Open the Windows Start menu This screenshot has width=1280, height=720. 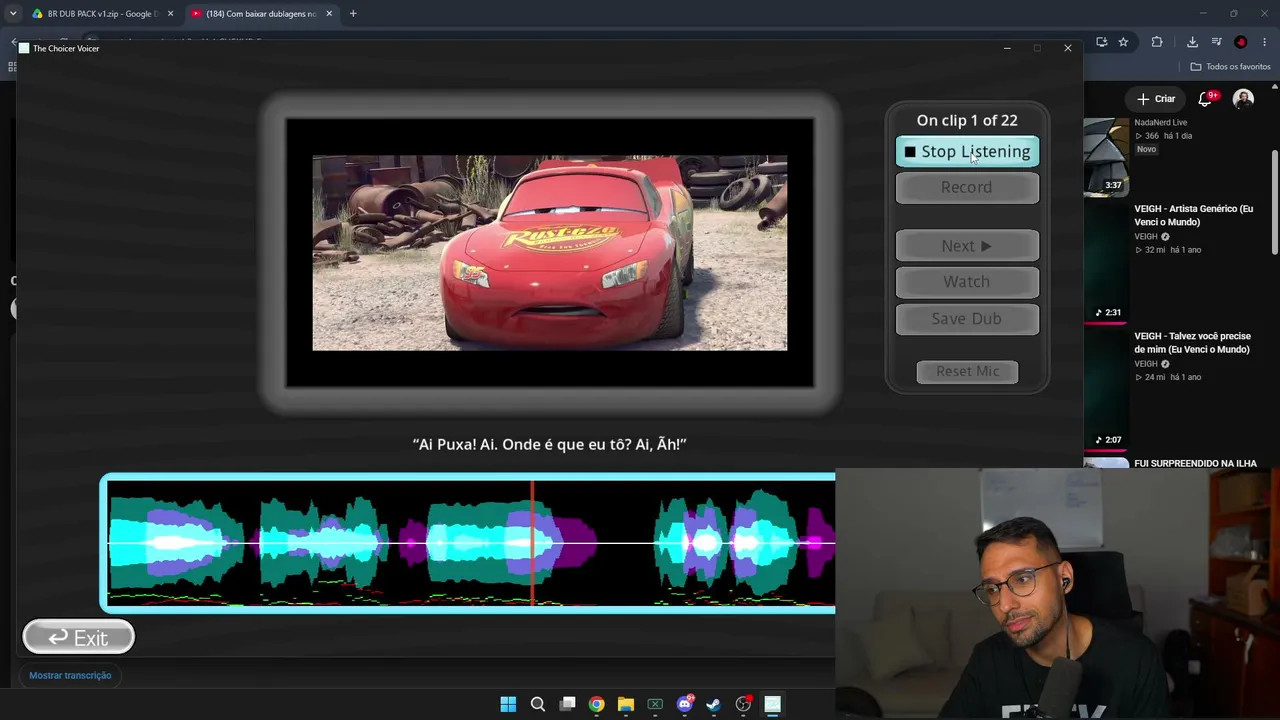click(508, 705)
